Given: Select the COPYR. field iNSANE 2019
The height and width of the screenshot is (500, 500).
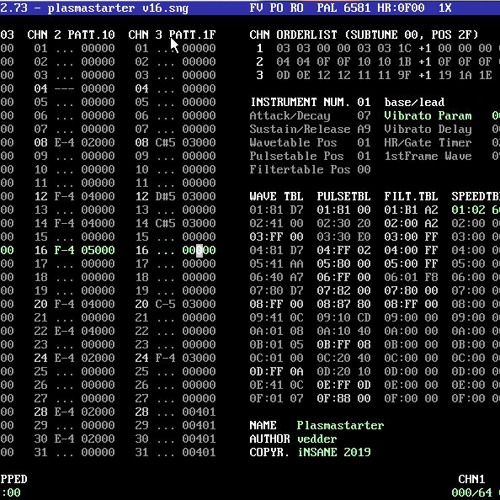Looking at the screenshot, I should (334, 452).
